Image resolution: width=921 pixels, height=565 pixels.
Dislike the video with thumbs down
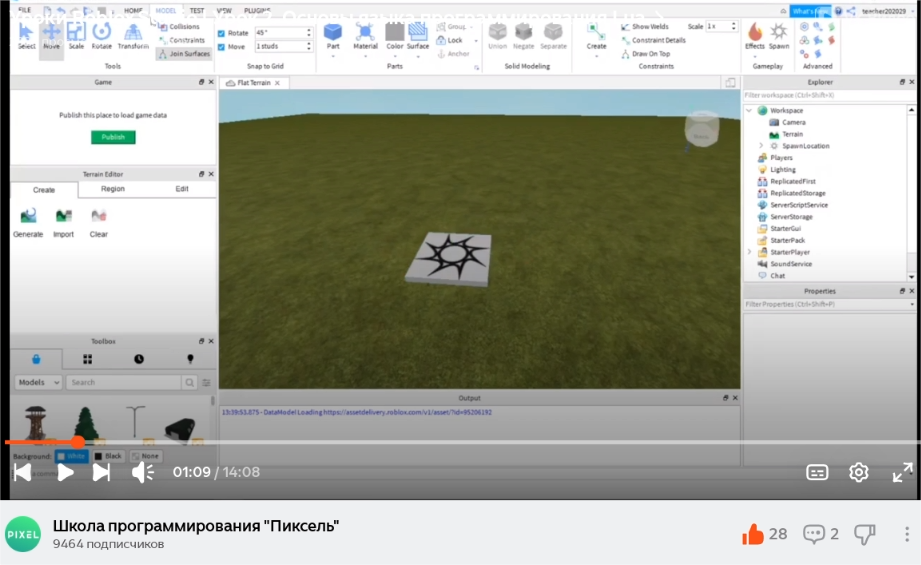[x=865, y=534]
